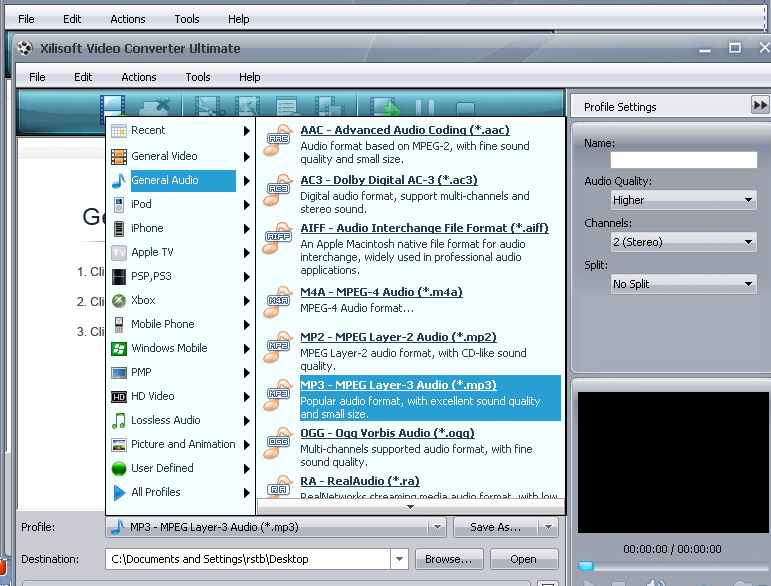Open Actions menu in the background window
This screenshot has height=586, width=771.
[128, 19]
